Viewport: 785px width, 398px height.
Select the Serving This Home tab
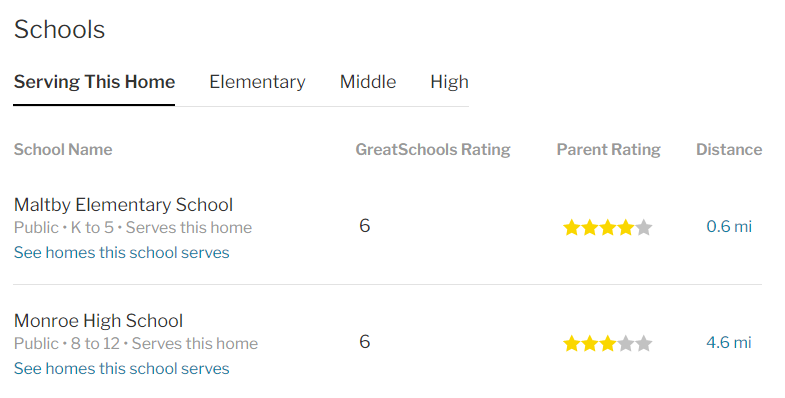pos(94,82)
